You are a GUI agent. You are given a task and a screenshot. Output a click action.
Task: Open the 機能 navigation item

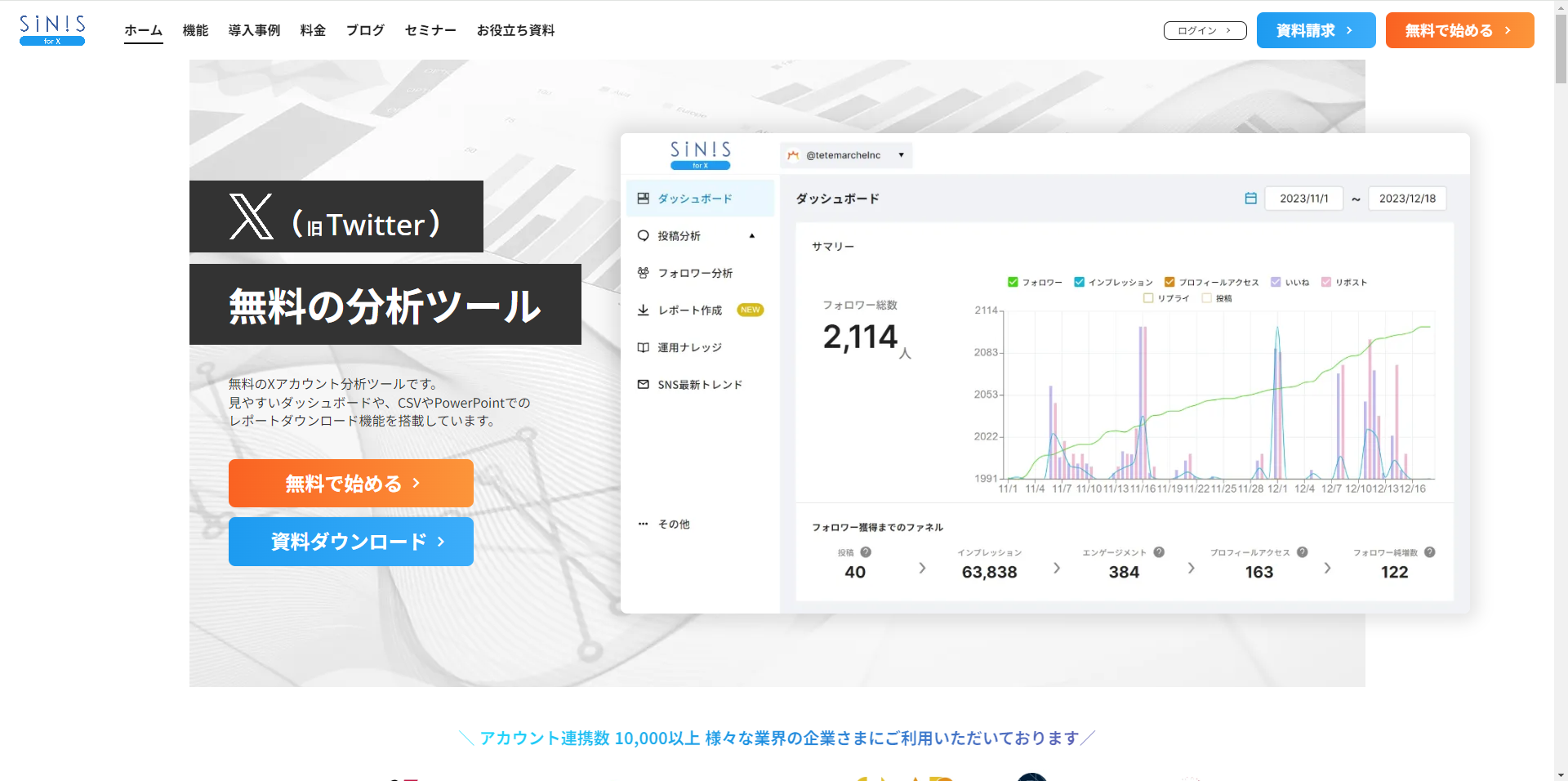coord(195,30)
